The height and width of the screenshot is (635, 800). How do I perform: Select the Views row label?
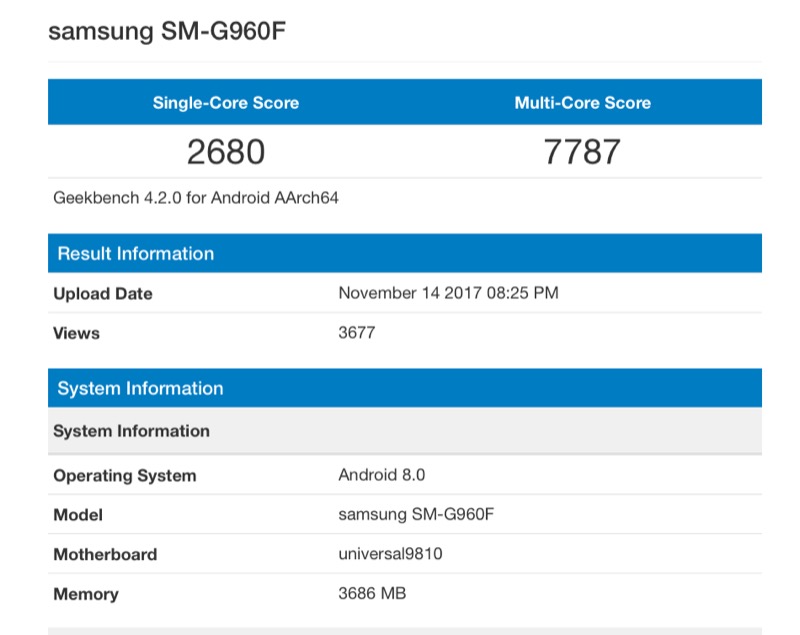click(x=77, y=333)
